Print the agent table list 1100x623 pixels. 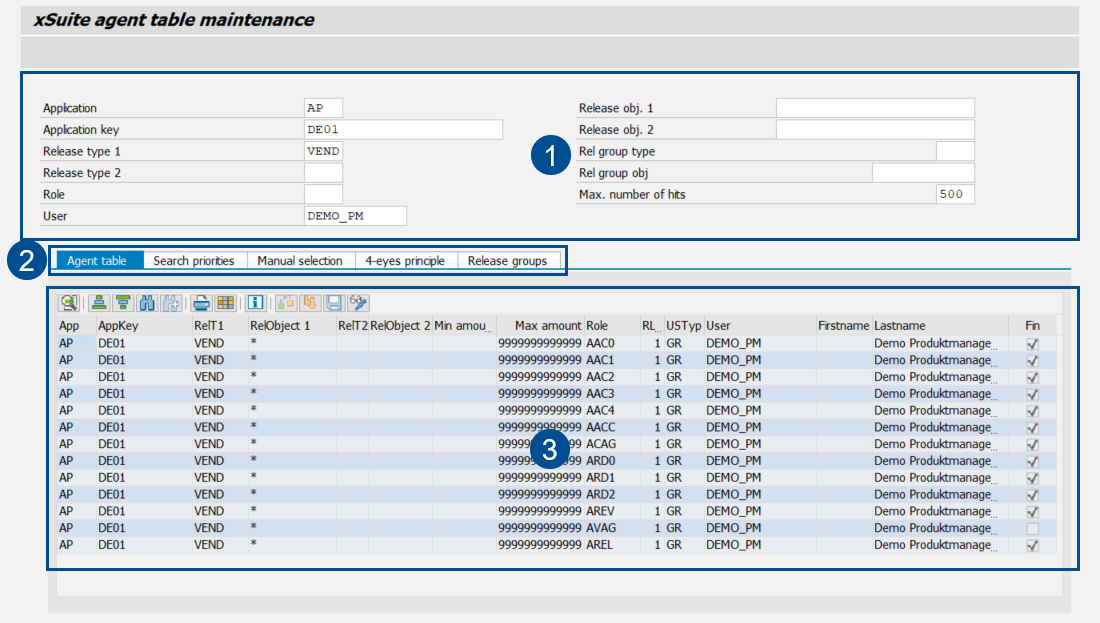point(201,302)
